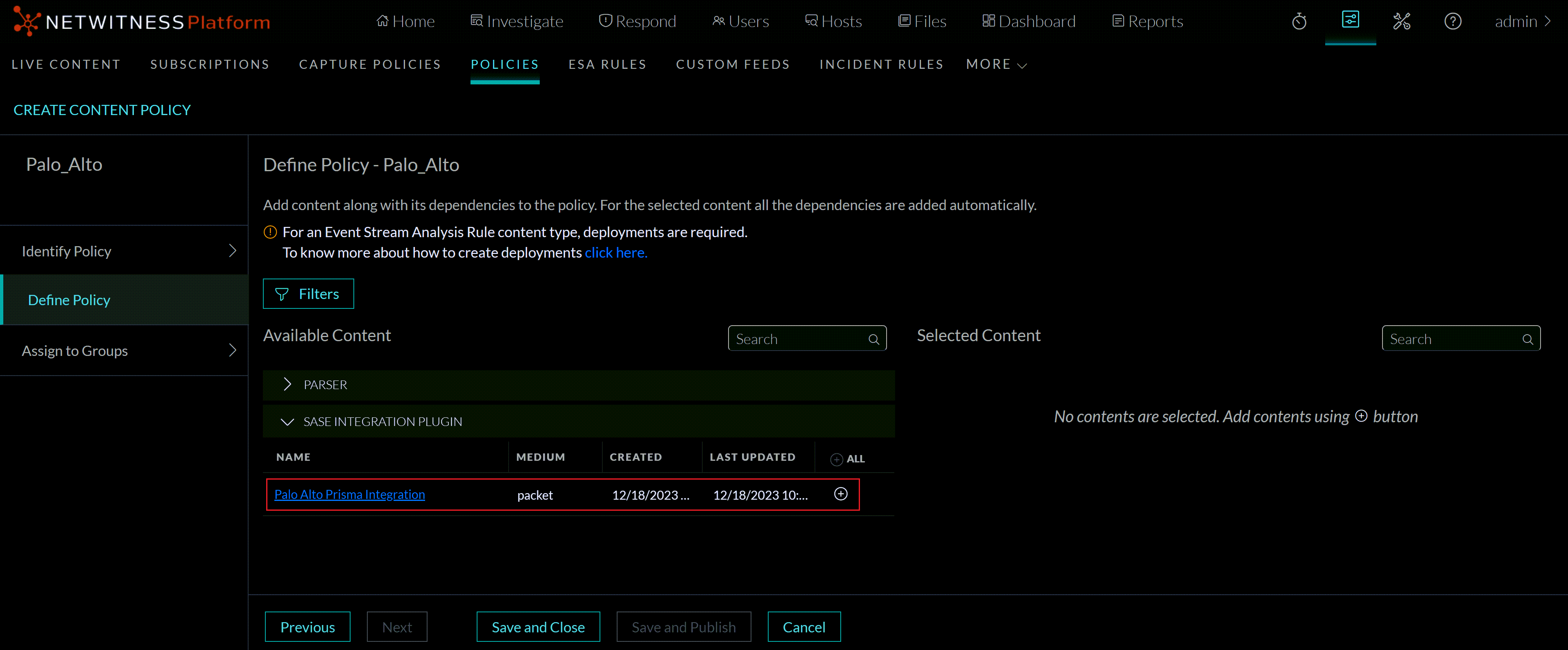
Task: Collapse the SASE INTEGRATION PLUGIN section
Action: click(x=287, y=422)
